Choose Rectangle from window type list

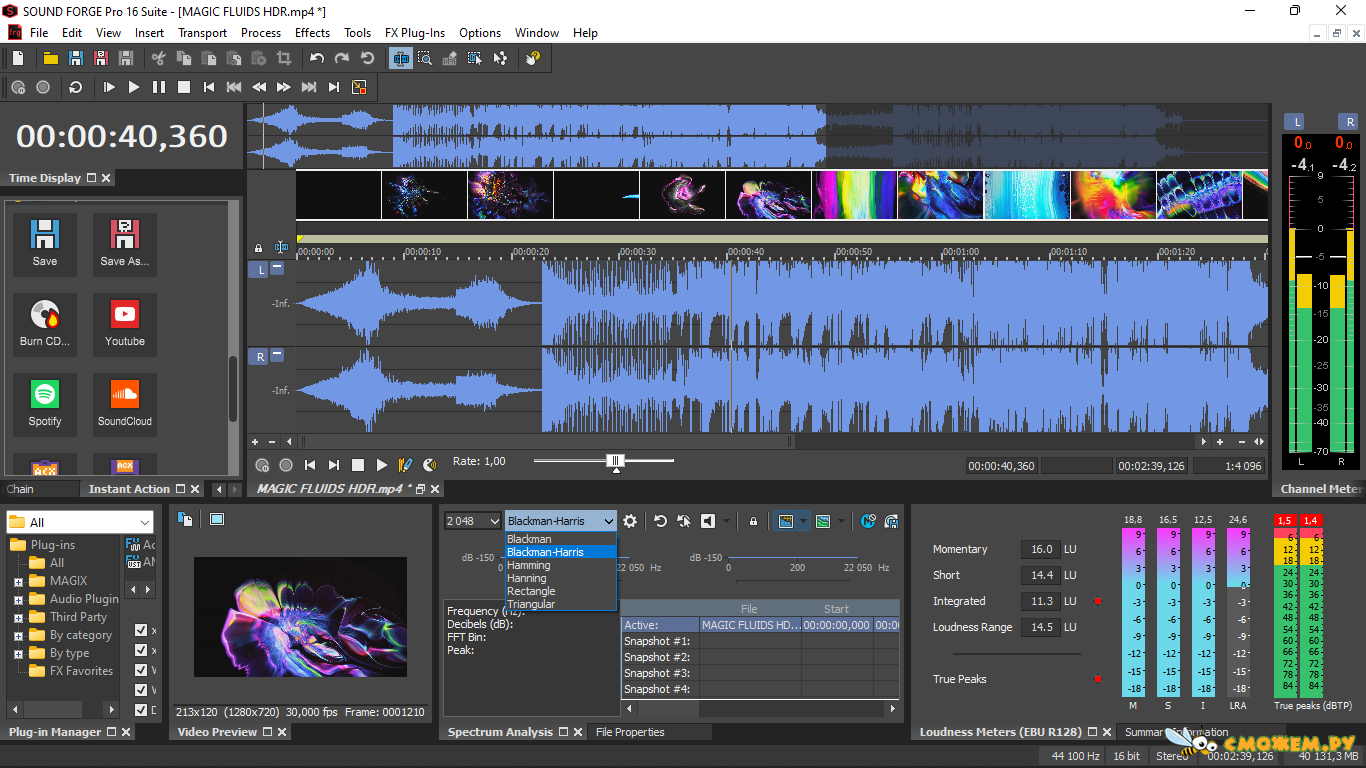coord(561,591)
